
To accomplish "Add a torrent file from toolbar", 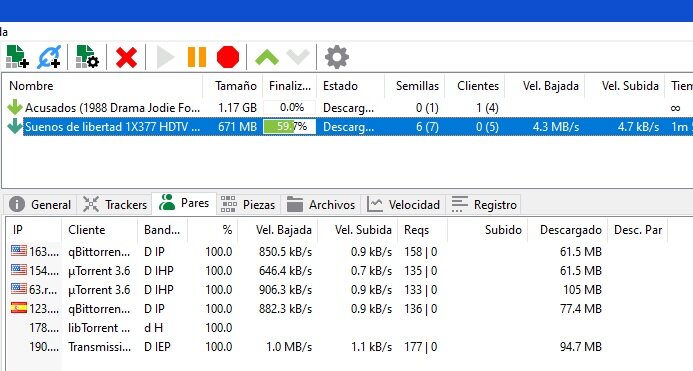I will [x=18, y=57].
